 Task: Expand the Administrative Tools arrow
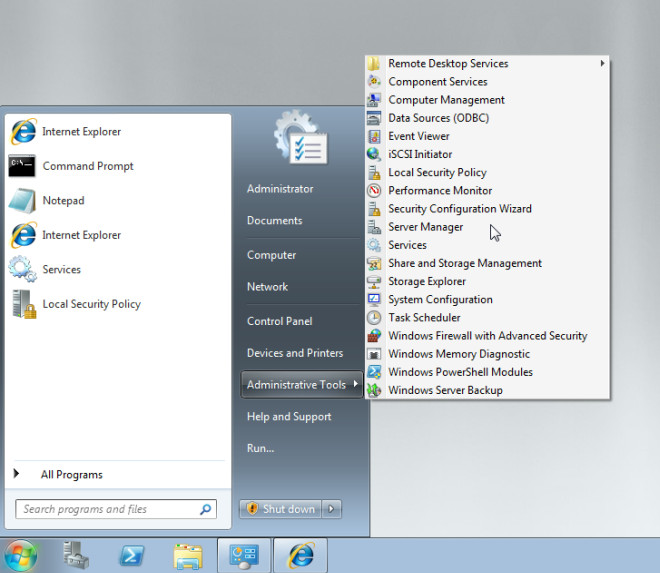click(x=356, y=384)
